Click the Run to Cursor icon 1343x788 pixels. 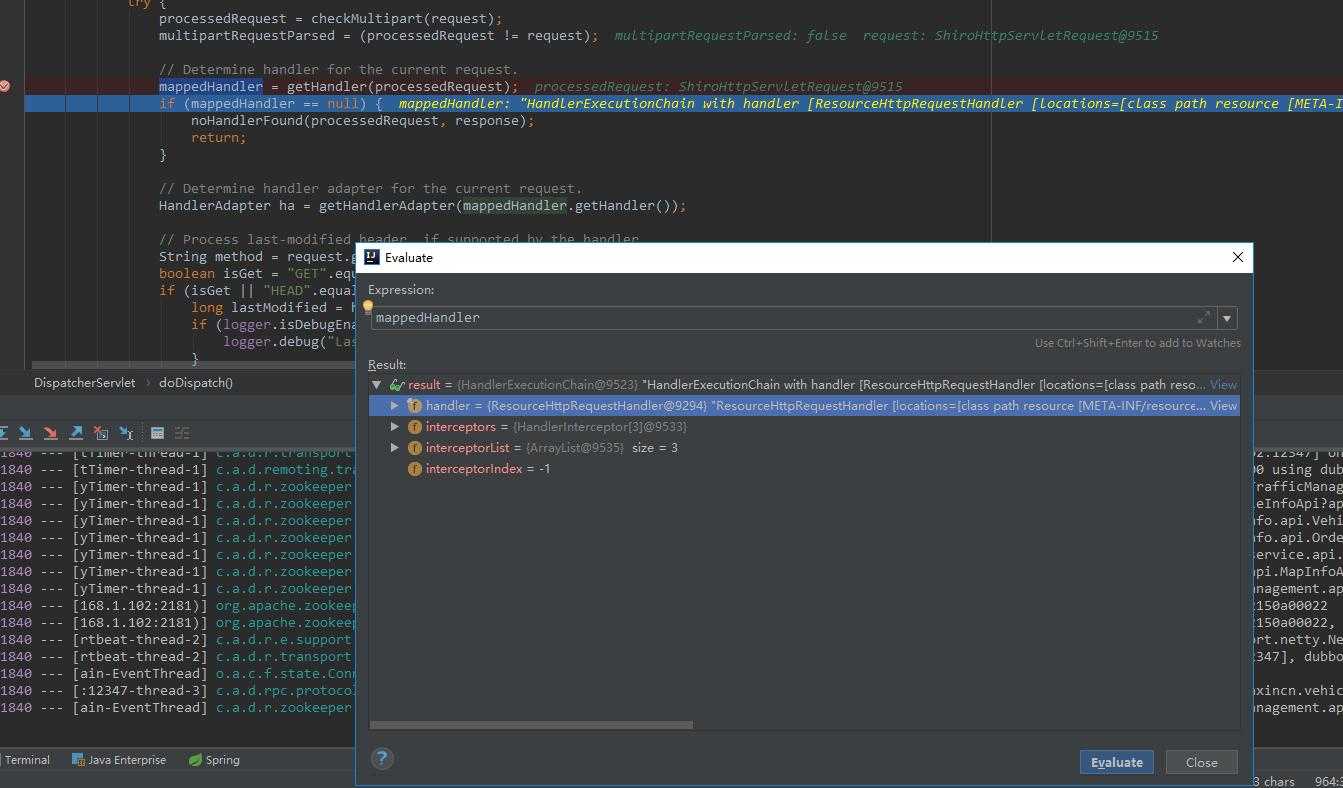[x=126, y=433]
